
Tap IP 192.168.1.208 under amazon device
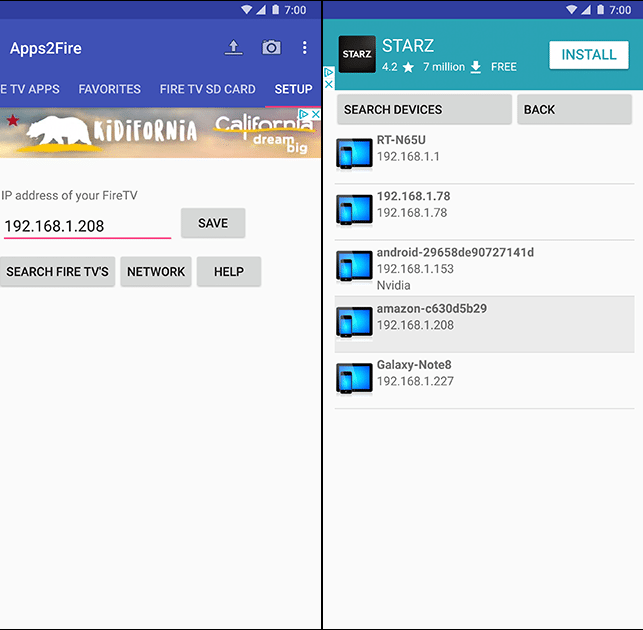point(415,325)
